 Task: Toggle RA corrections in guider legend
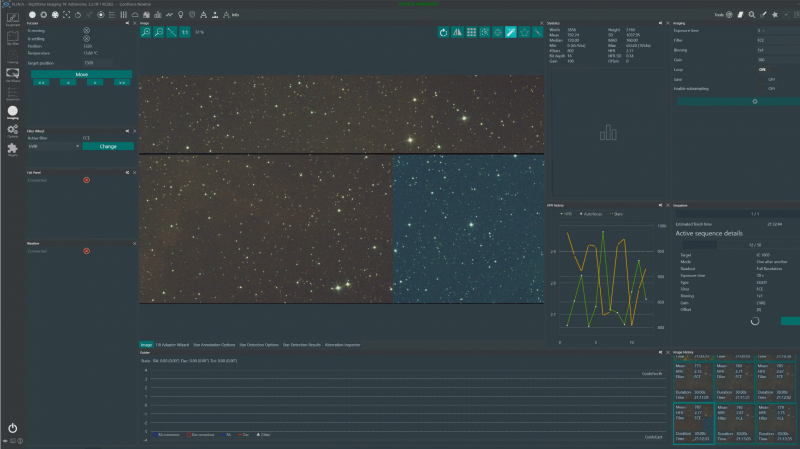167,435
